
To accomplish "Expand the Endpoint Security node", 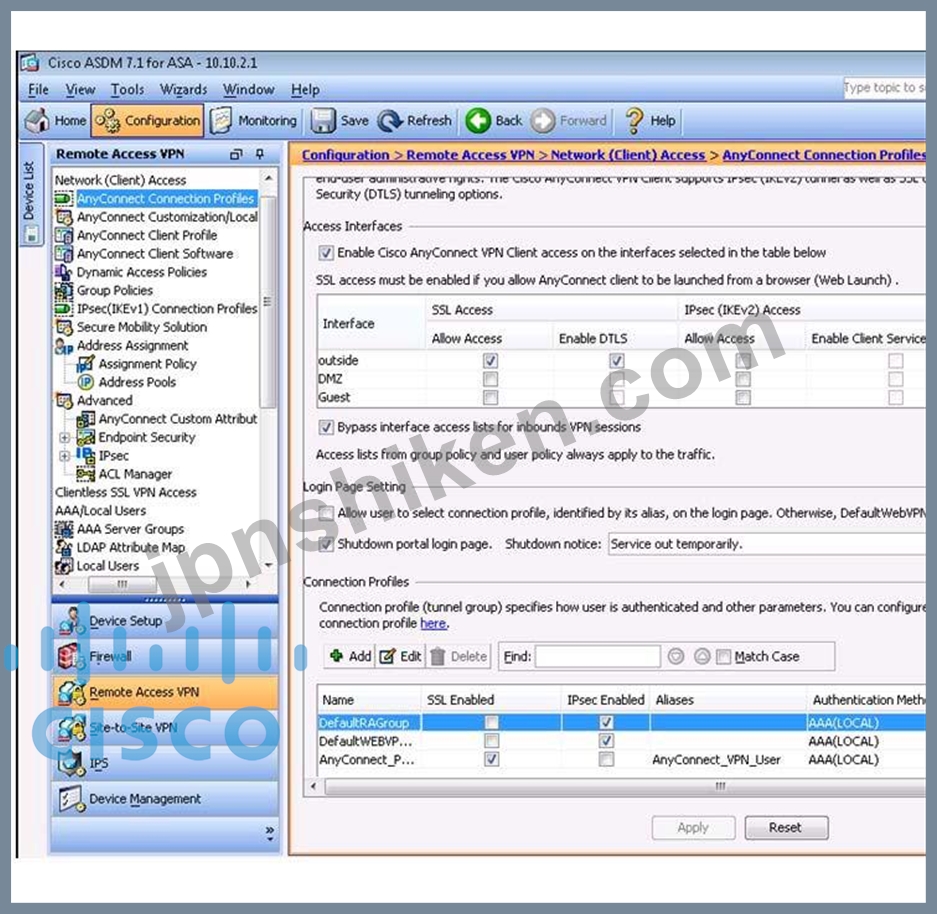I will [x=65, y=438].
